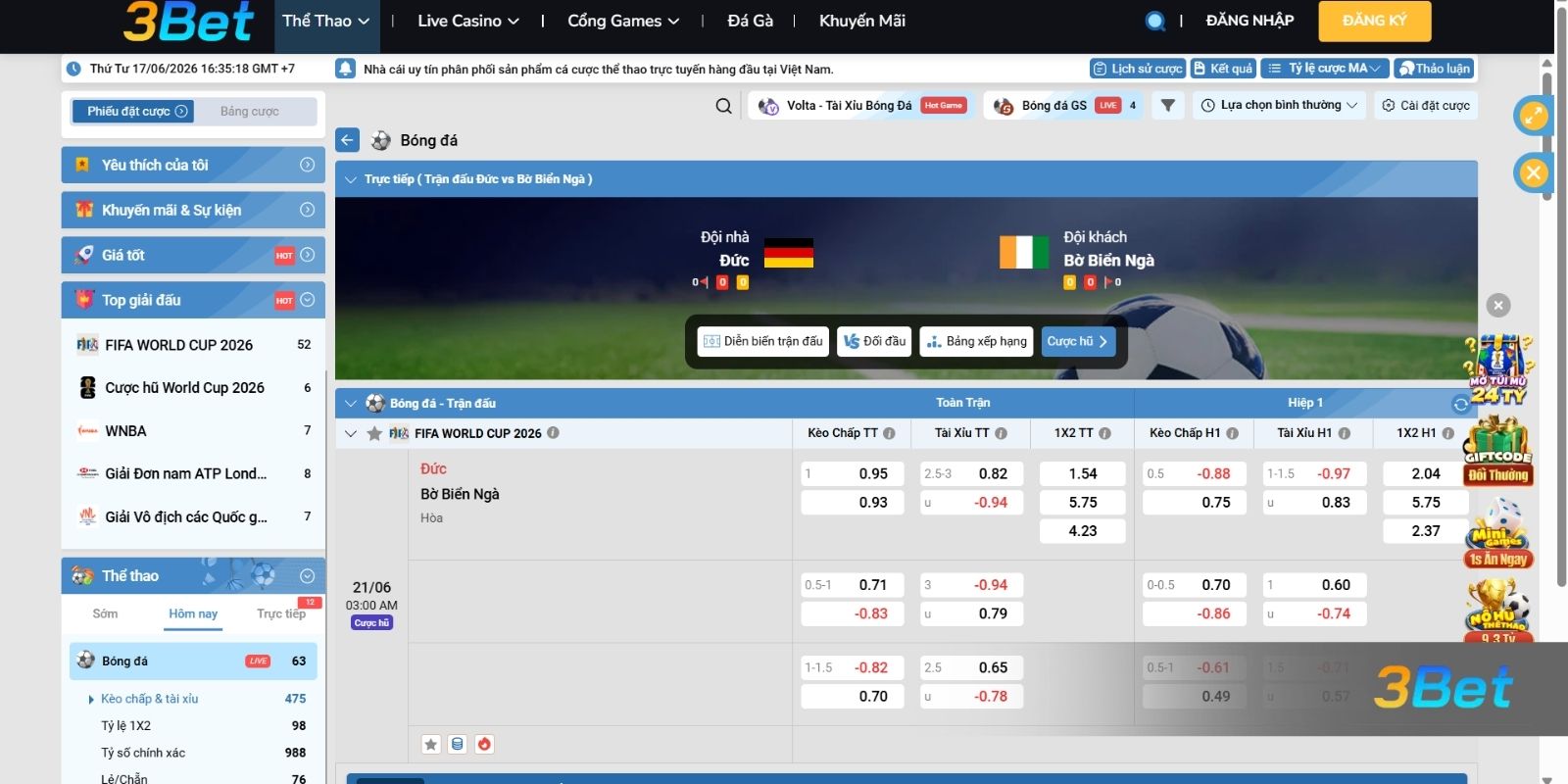
Task: Open the Khuyến Mãi menu
Action: click(862, 21)
